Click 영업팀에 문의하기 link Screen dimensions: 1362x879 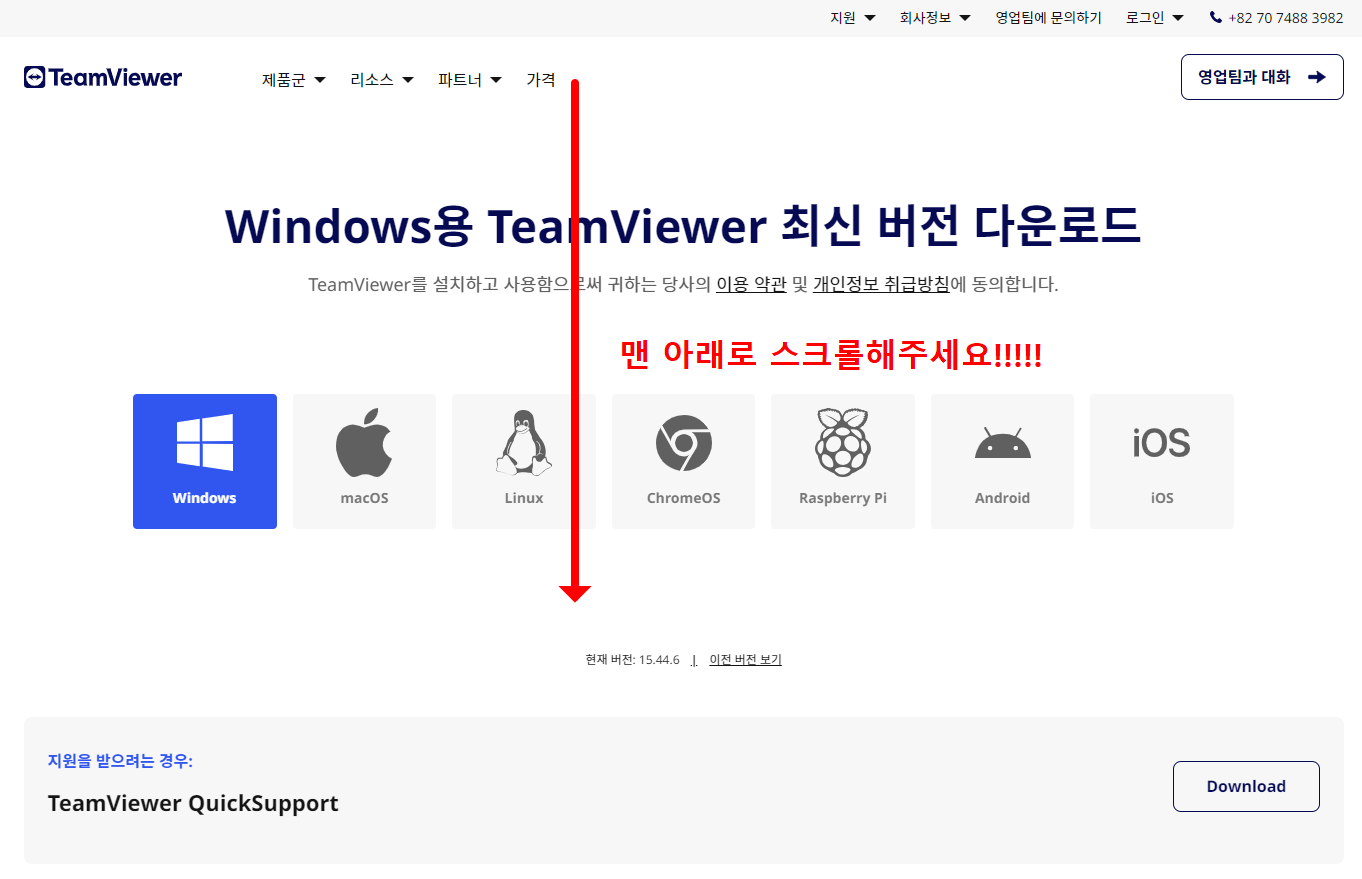tap(1048, 18)
